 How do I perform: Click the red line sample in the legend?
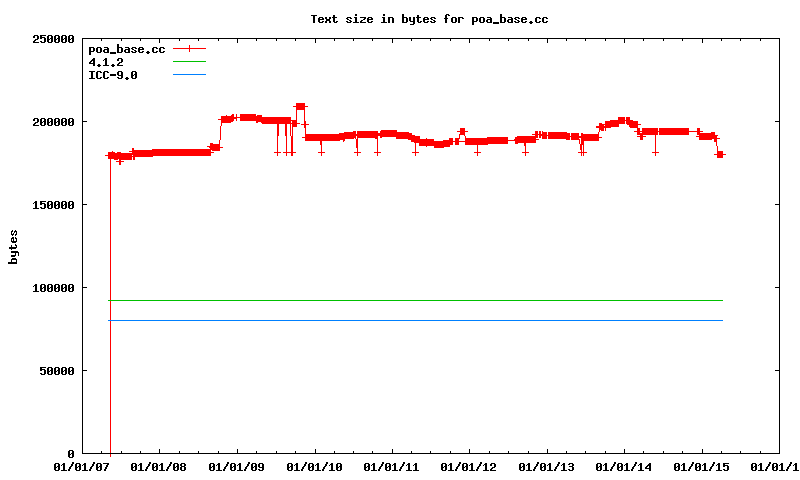pos(189,48)
